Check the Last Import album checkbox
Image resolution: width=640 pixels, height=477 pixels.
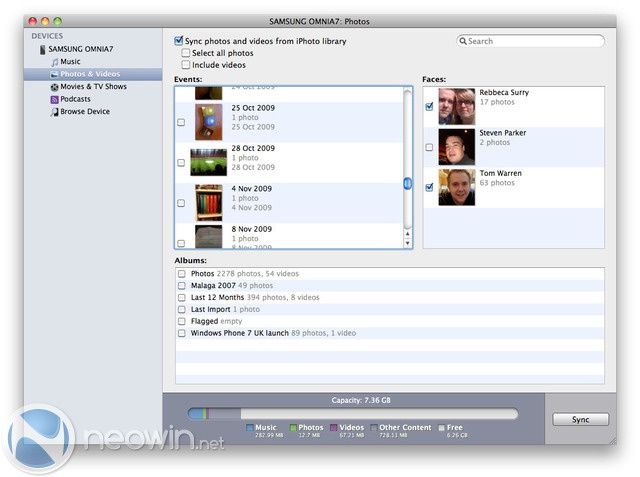point(182,309)
